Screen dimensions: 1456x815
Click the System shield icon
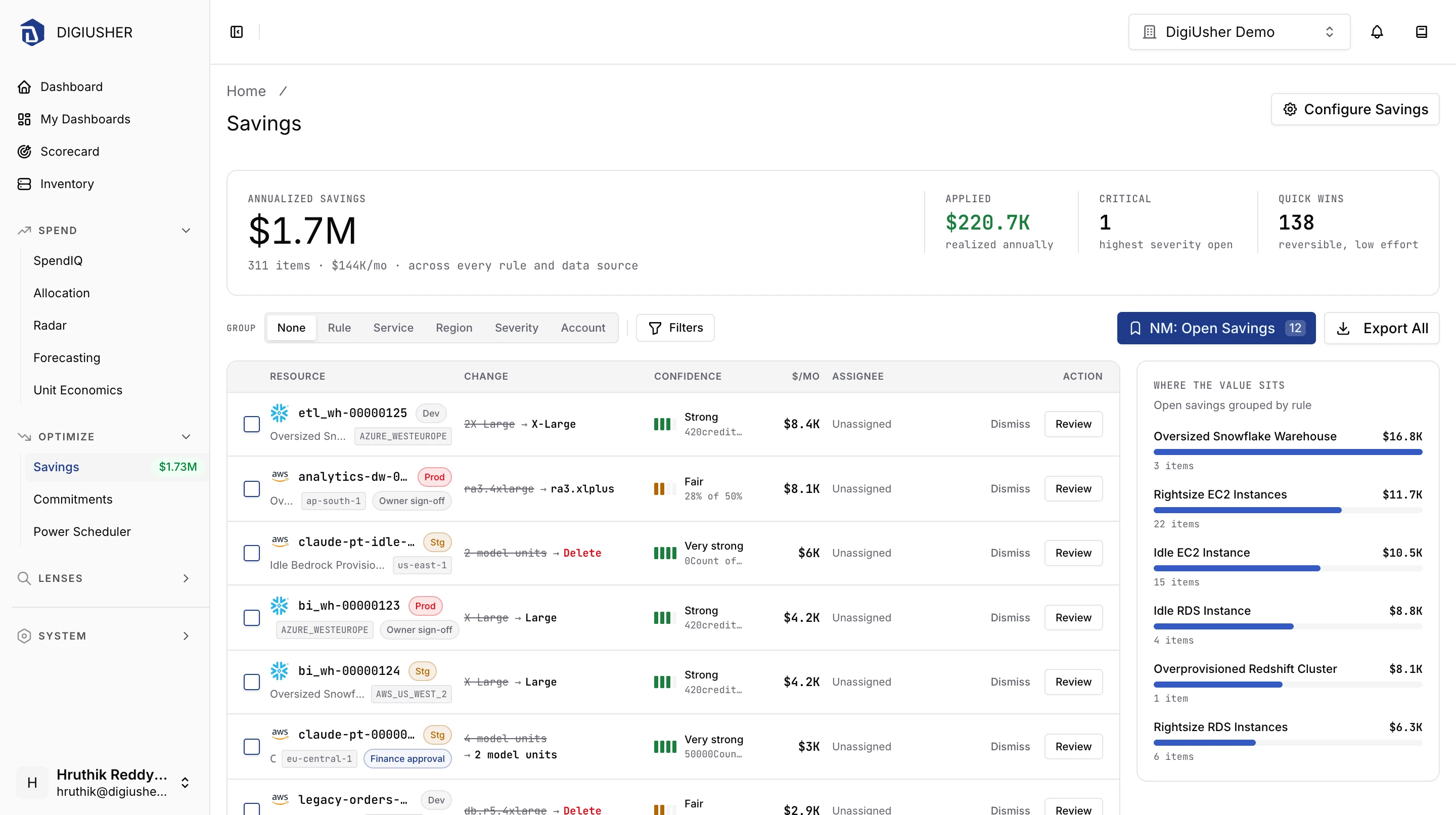(x=24, y=636)
